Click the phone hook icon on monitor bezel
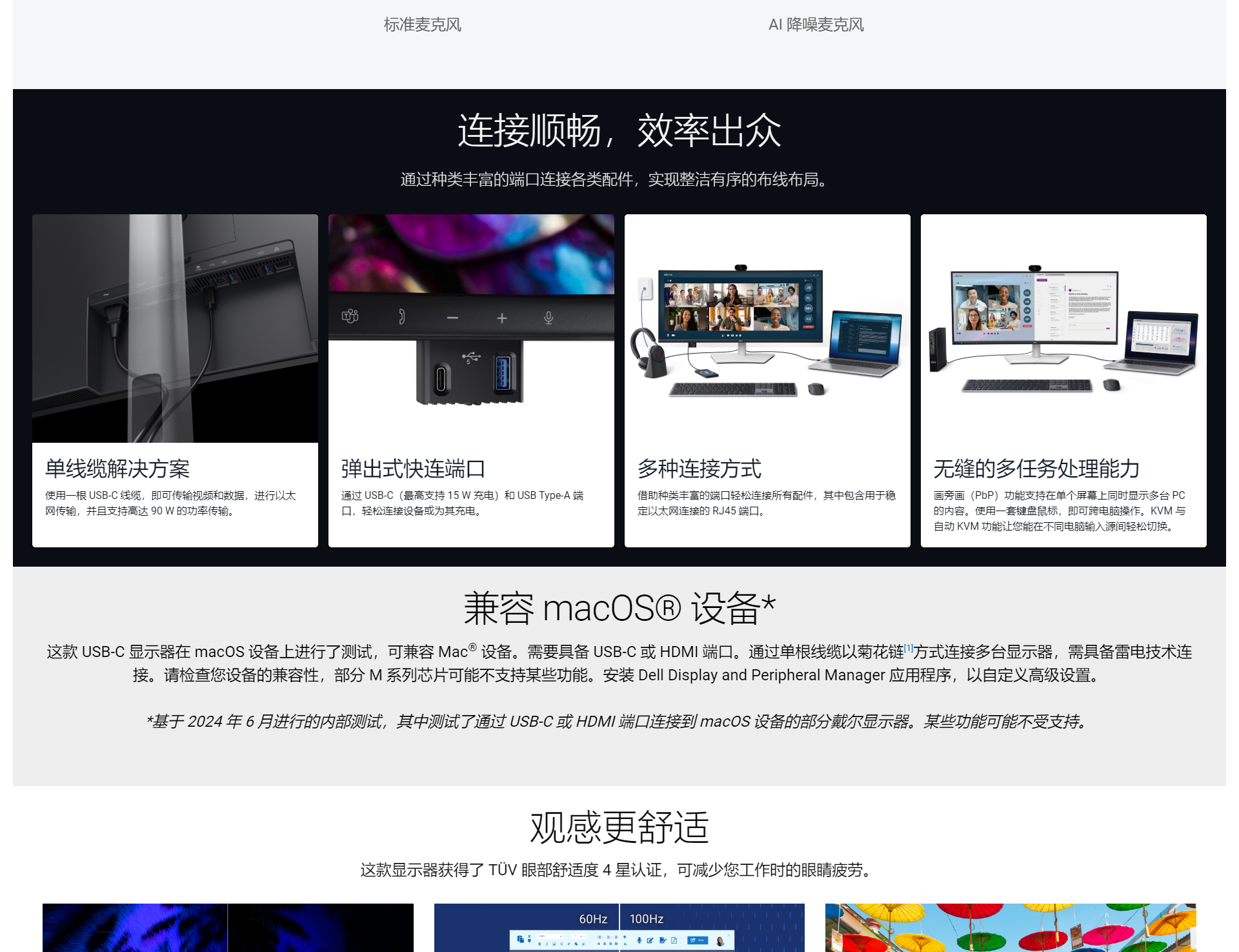Screen dimensions: 1239x952 pyautogui.click(x=401, y=317)
